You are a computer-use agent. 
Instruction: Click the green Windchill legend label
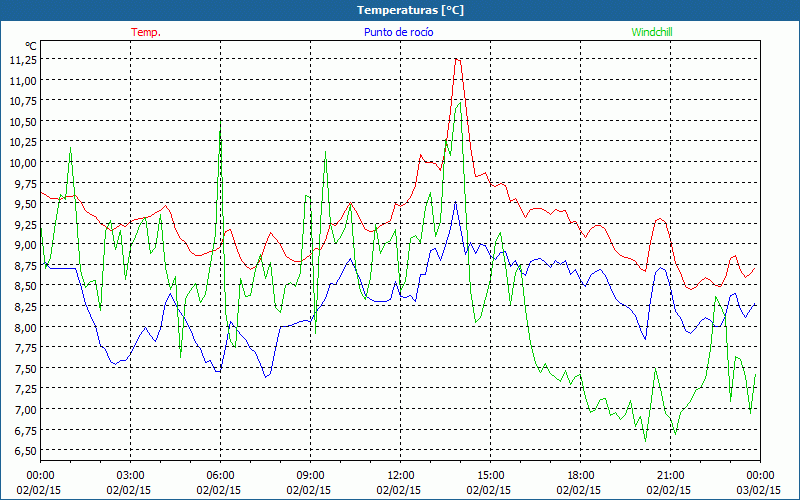pos(652,32)
